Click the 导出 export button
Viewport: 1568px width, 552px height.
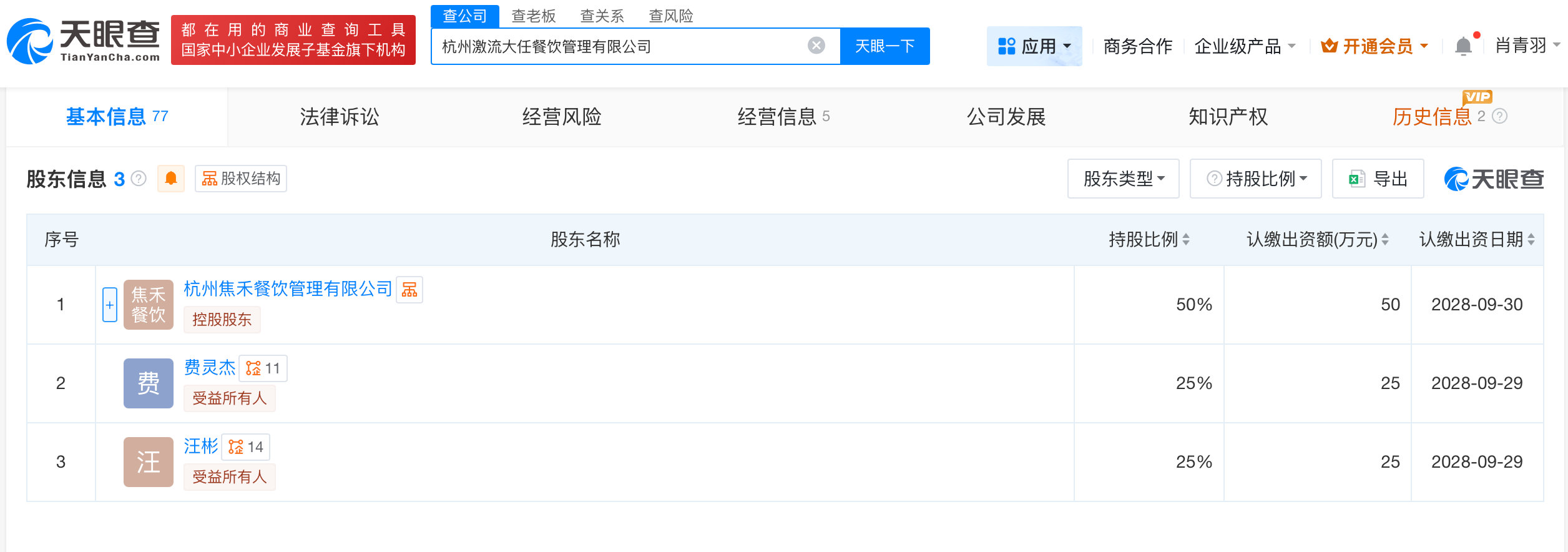1378,179
